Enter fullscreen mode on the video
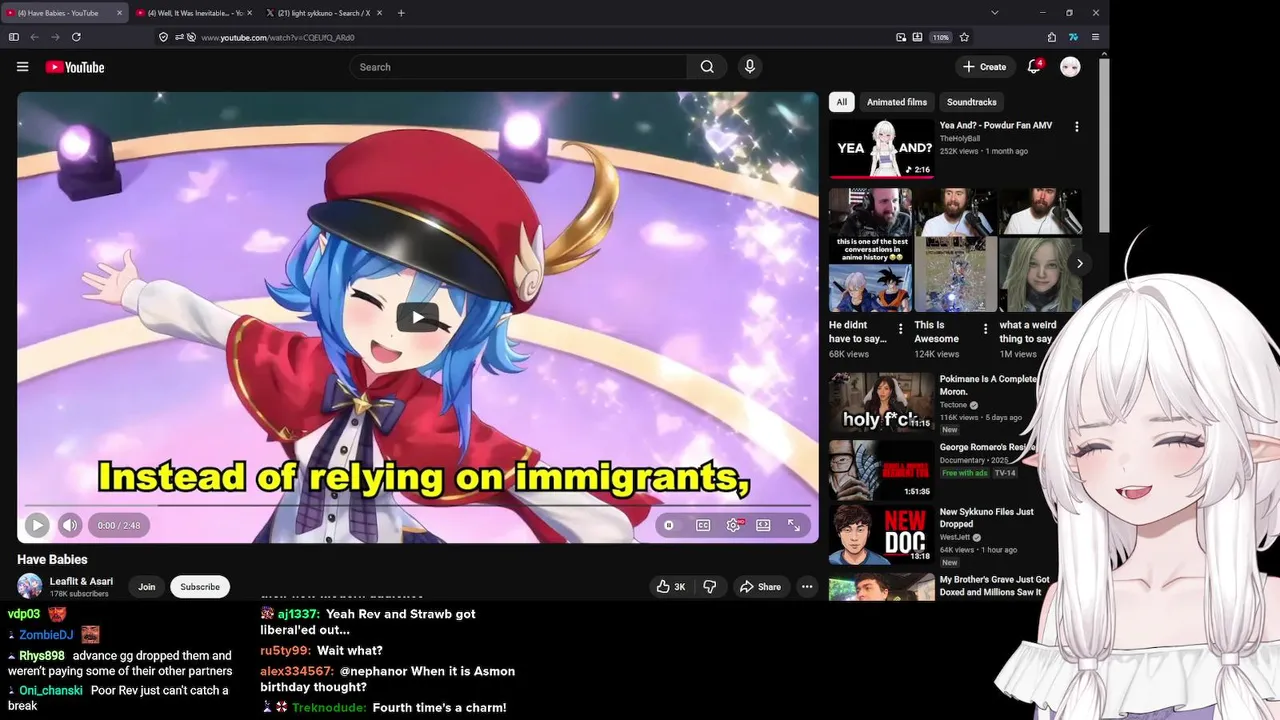Screen dimensions: 1280x720 794,525
